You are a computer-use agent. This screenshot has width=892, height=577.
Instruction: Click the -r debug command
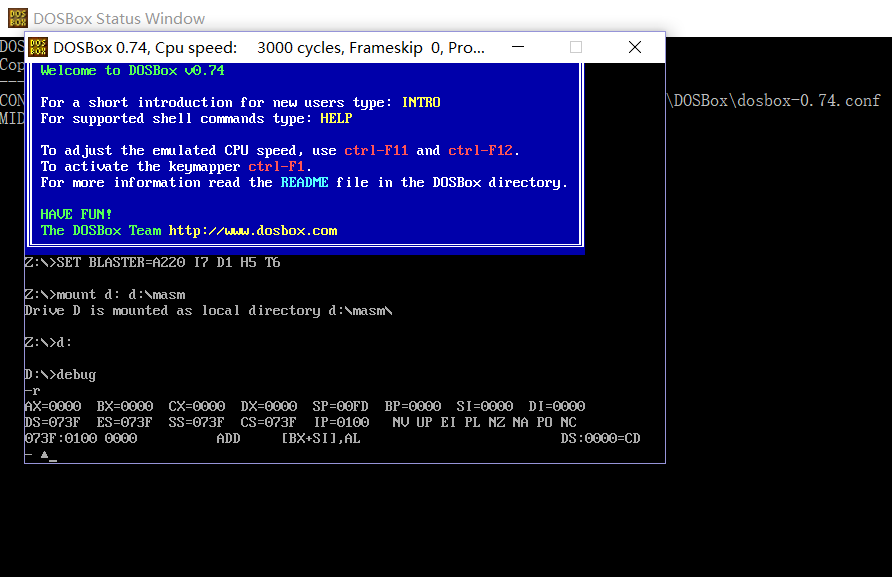[x=32, y=391]
